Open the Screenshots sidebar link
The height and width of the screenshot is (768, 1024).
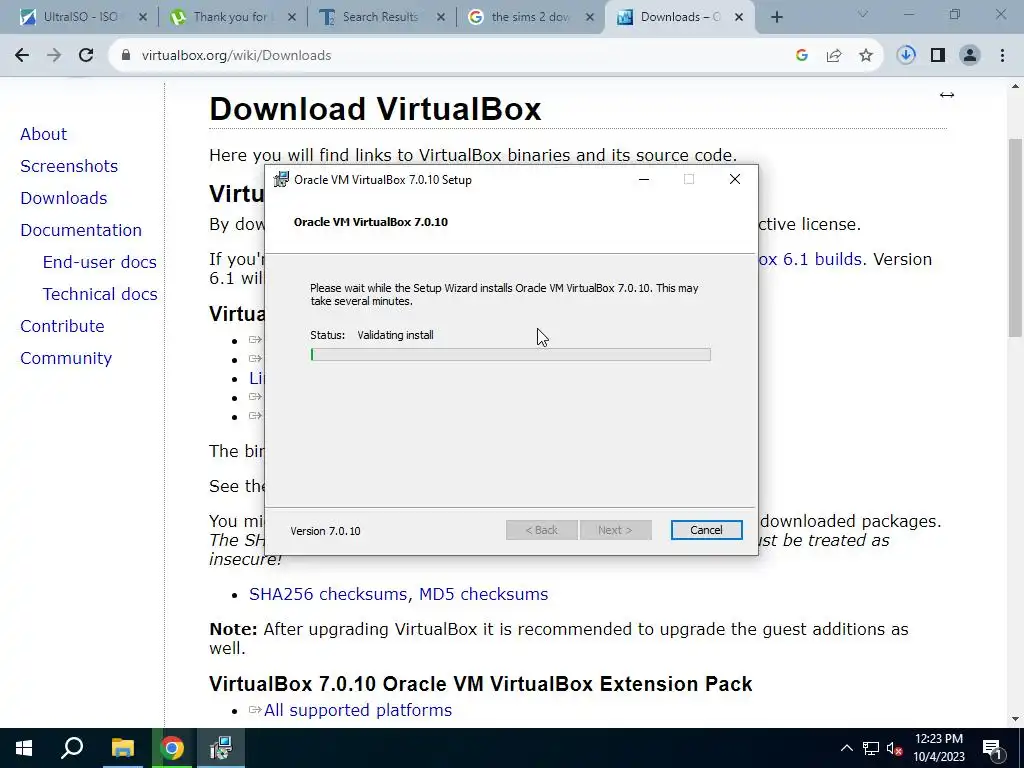click(69, 166)
